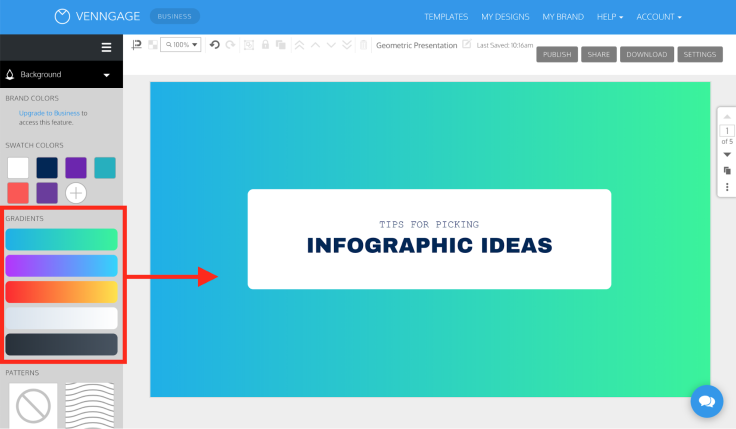736x429 pixels.
Task: Open the Account dropdown menu
Action: 659,17
